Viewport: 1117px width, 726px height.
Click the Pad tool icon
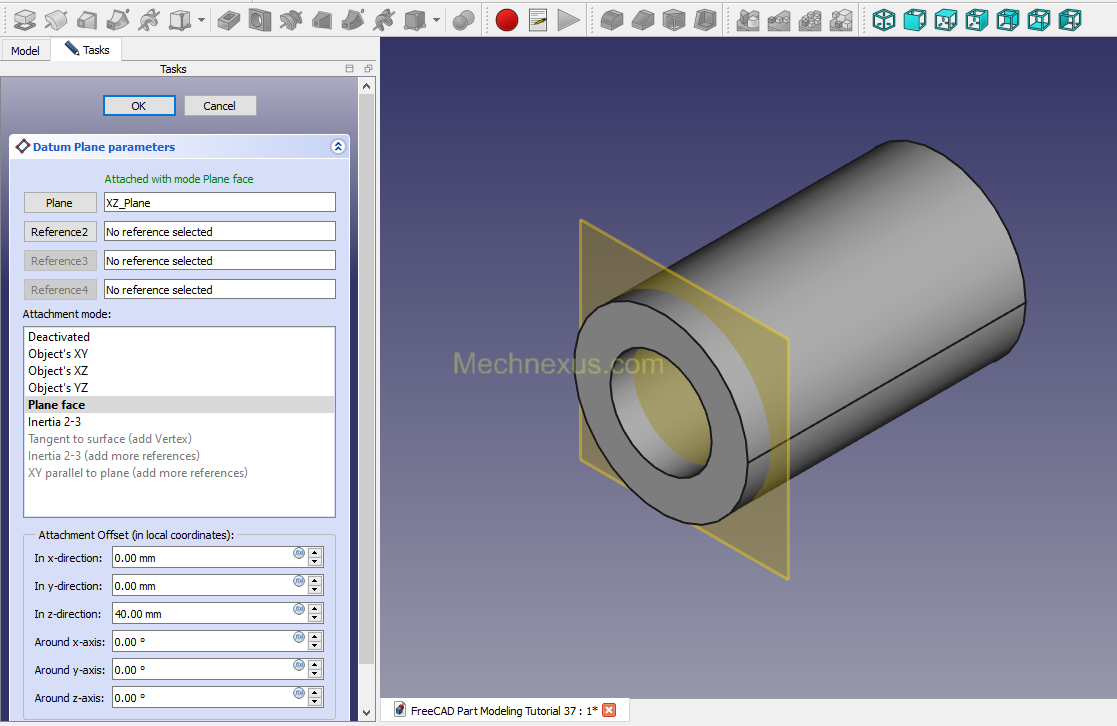click(x=24, y=19)
